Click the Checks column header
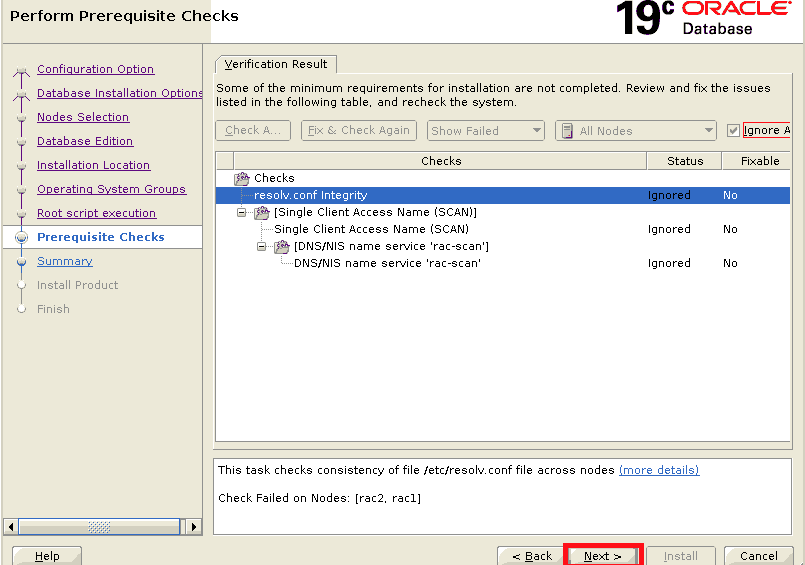 coord(440,161)
